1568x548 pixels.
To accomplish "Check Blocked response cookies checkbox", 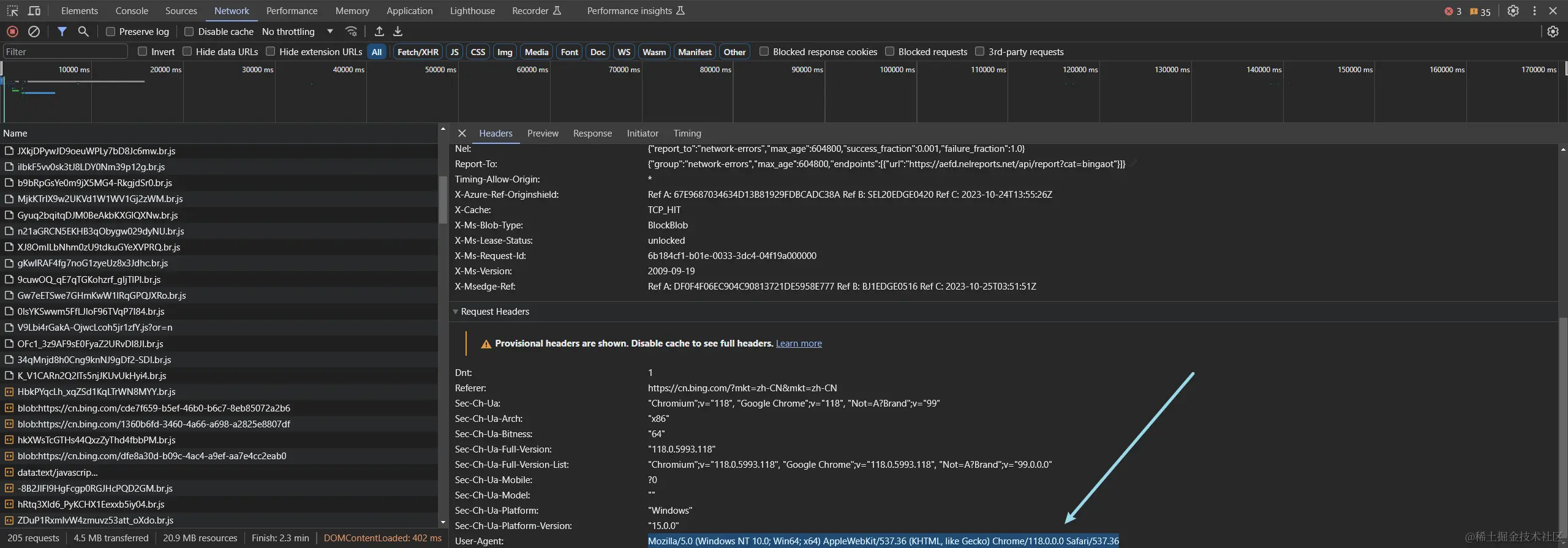I will coord(764,51).
